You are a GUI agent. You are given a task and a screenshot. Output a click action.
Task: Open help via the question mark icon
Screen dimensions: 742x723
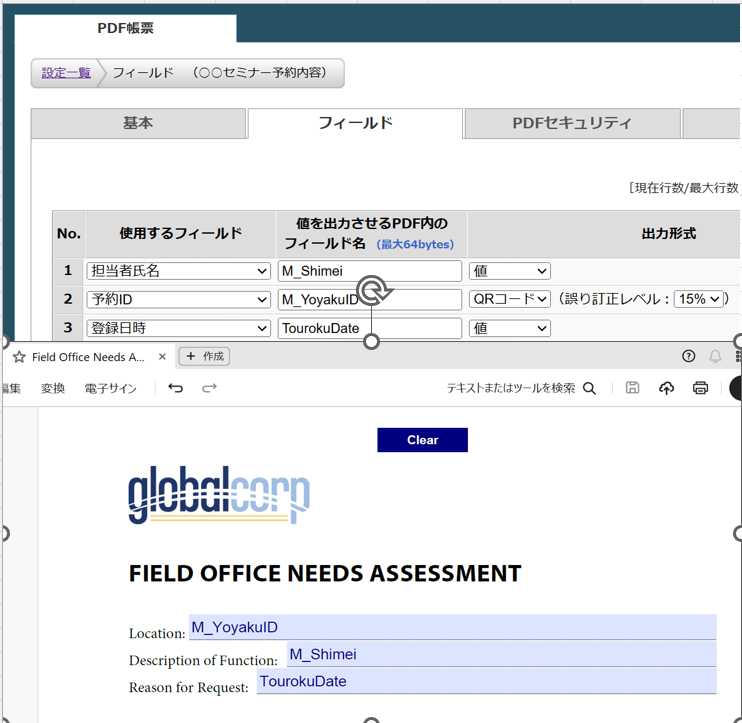pos(688,356)
